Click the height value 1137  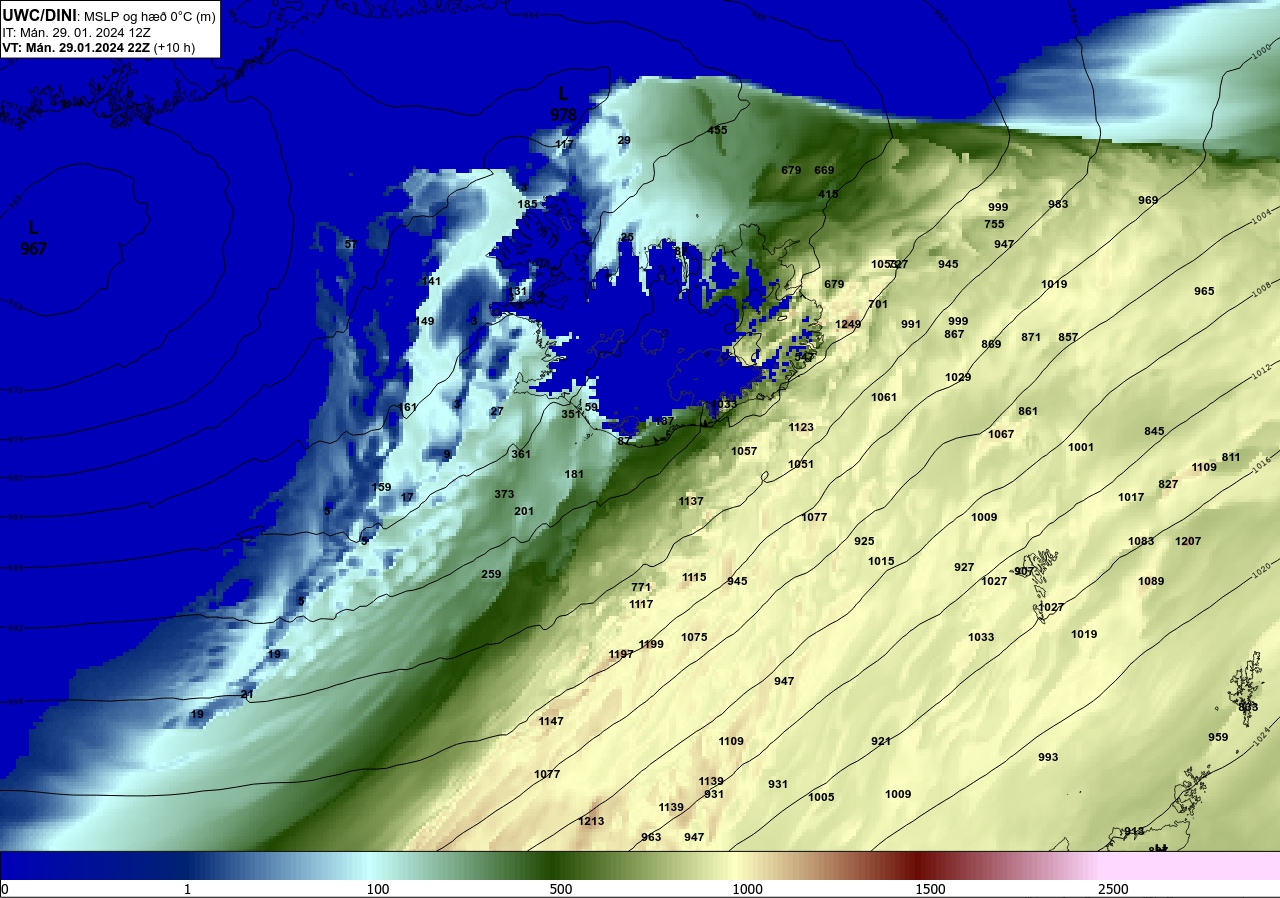click(691, 501)
